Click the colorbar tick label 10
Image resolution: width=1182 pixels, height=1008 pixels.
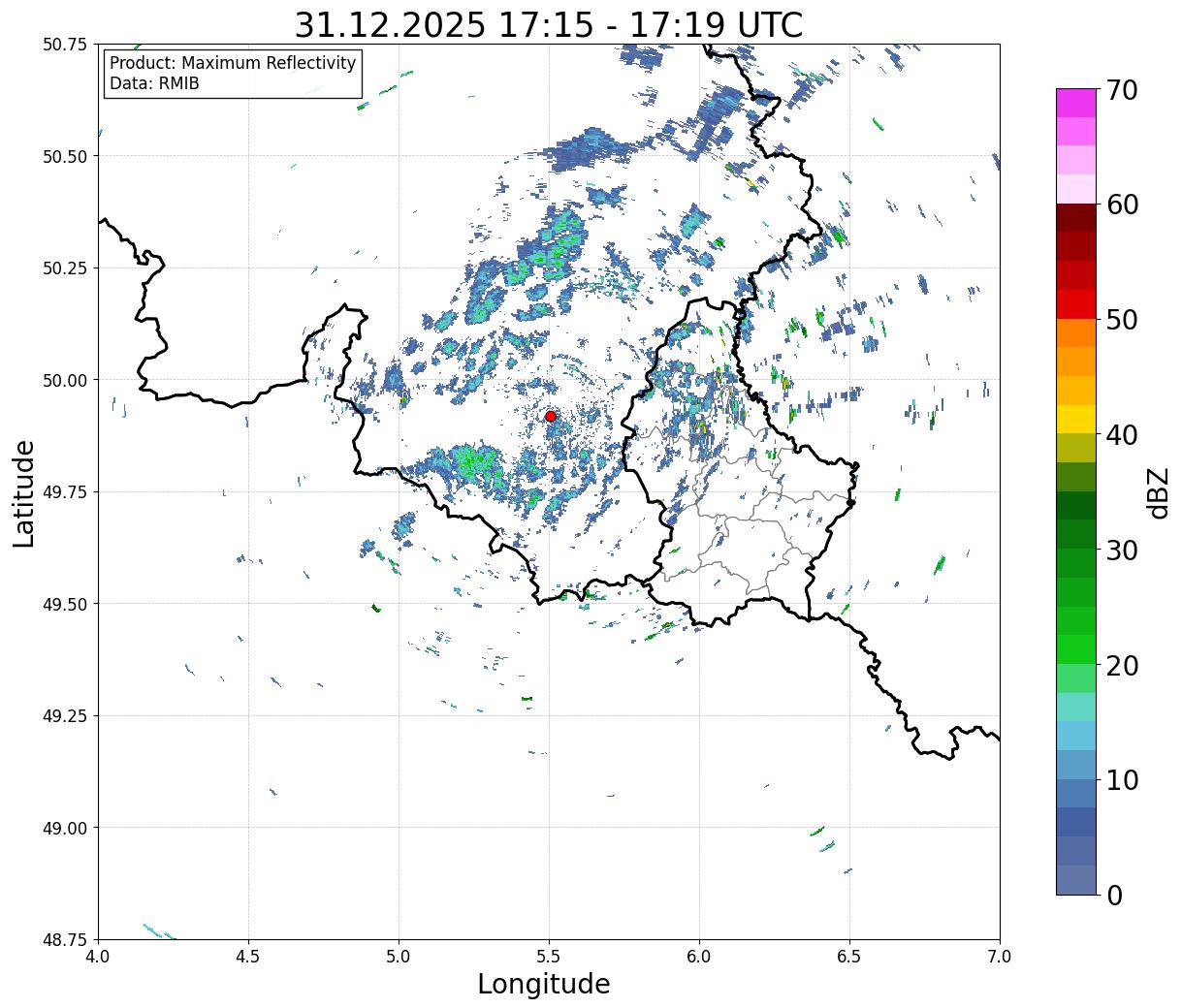point(1123,780)
